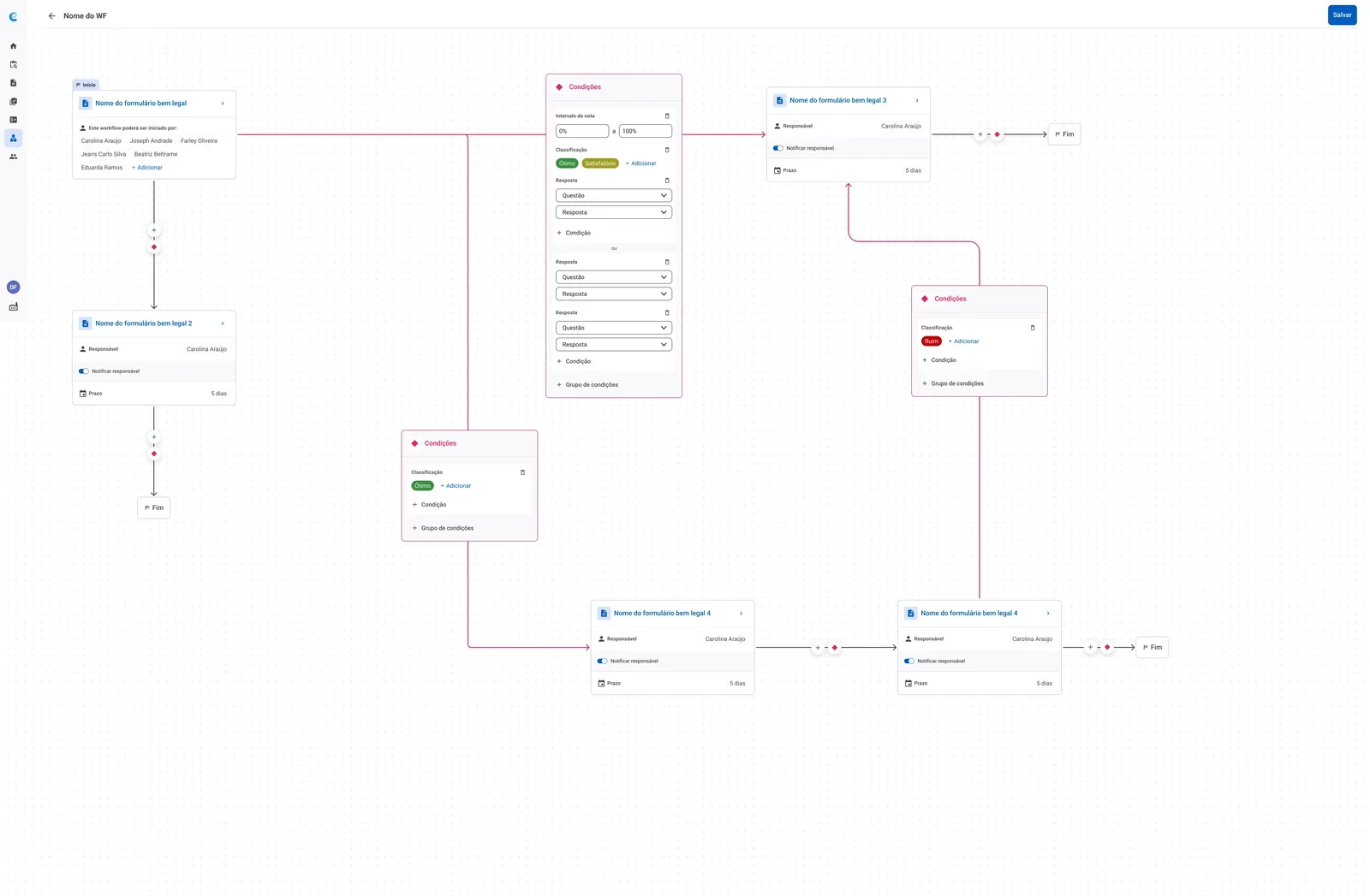
Task: Click + Adicionar next to Satisfatório tag
Action: coord(640,163)
